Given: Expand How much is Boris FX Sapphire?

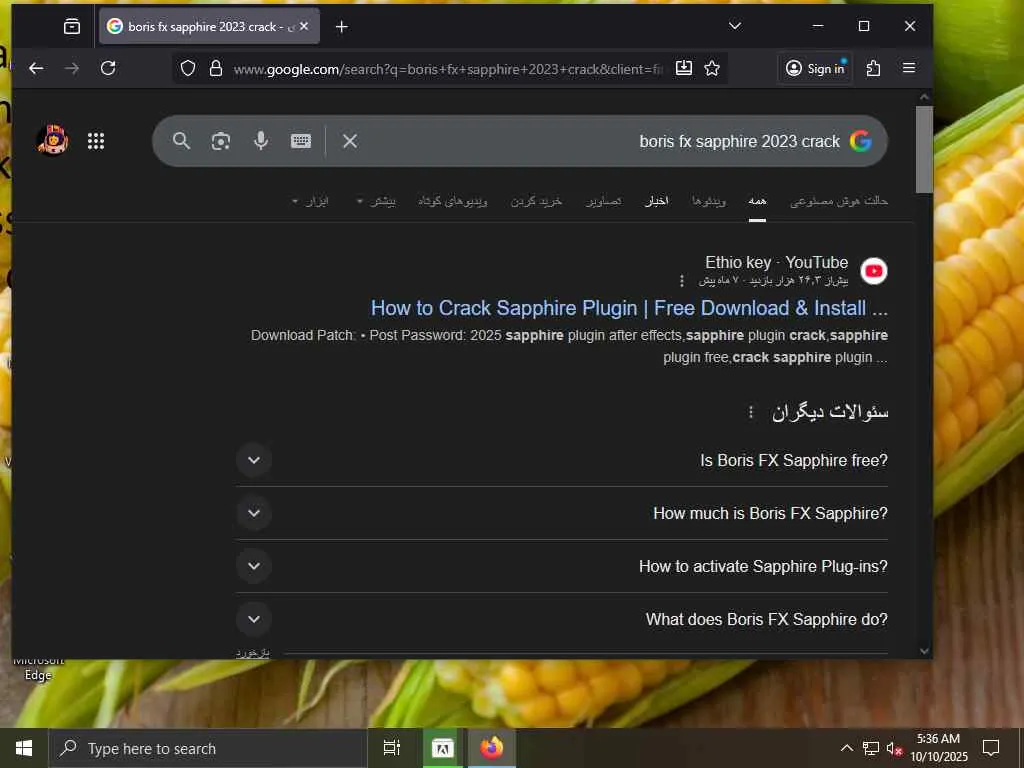Looking at the screenshot, I should tap(562, 513).
